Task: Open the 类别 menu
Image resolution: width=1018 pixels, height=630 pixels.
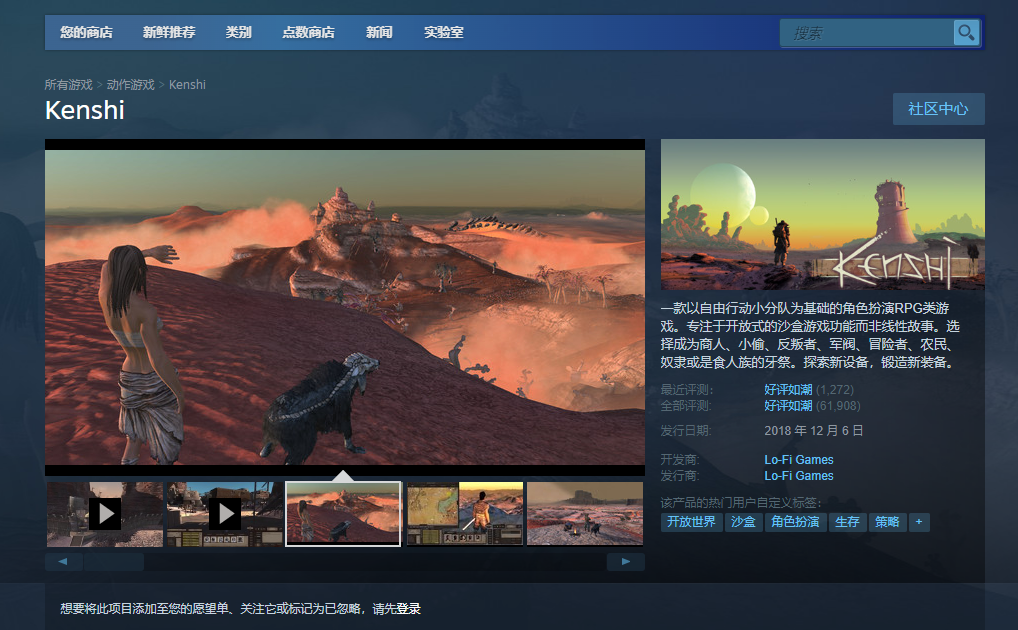Action: (238, 32)
